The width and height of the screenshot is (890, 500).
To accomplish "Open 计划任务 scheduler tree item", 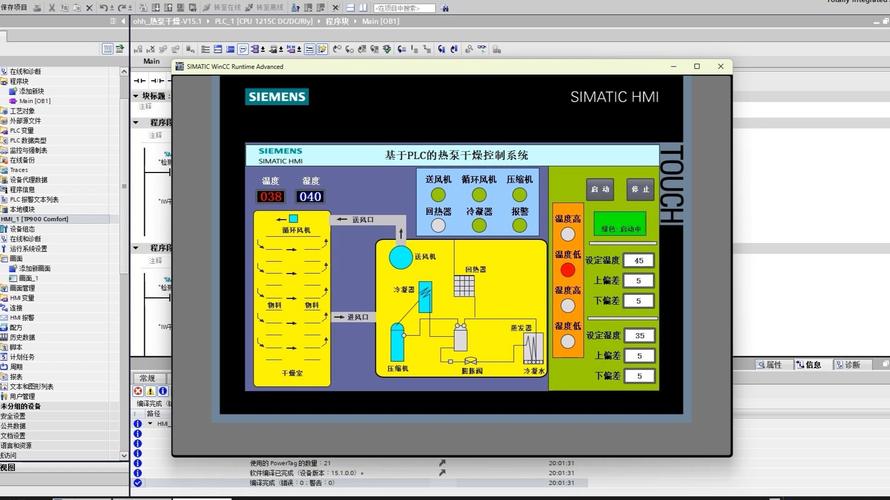I will pos(22,357).
